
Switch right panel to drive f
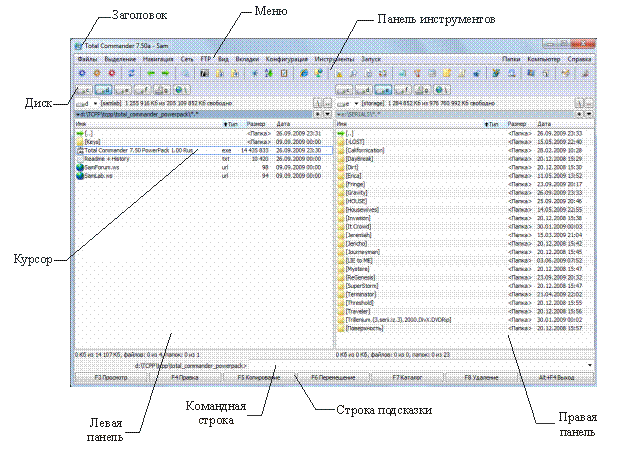tap(403, 90)
